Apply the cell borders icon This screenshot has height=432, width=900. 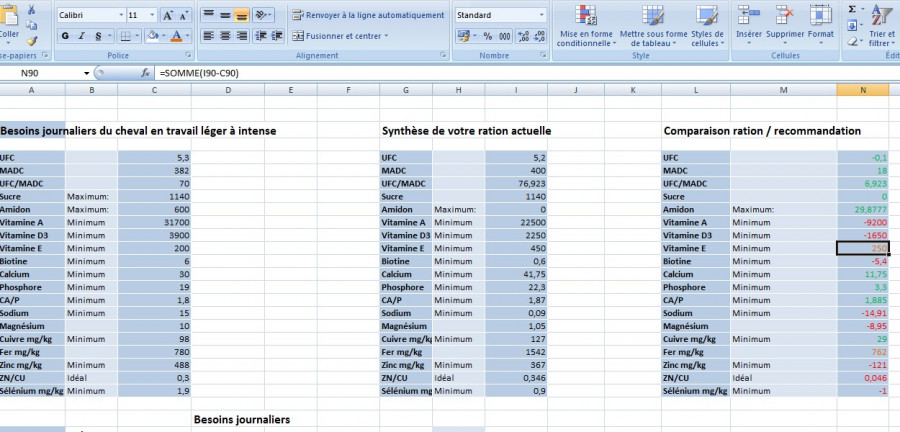click(x=126, y=36)
